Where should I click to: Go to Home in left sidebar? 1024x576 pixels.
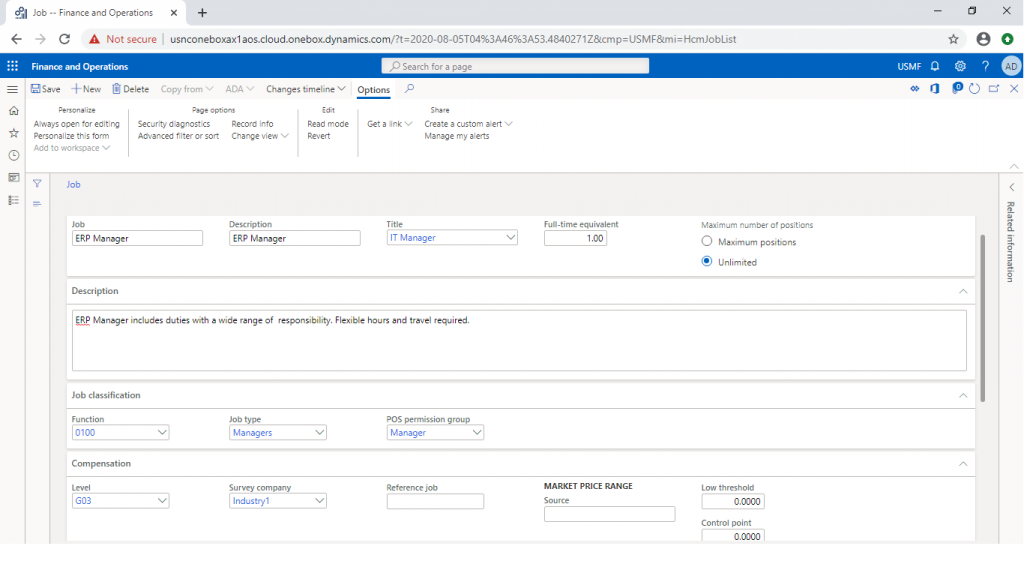14,111
